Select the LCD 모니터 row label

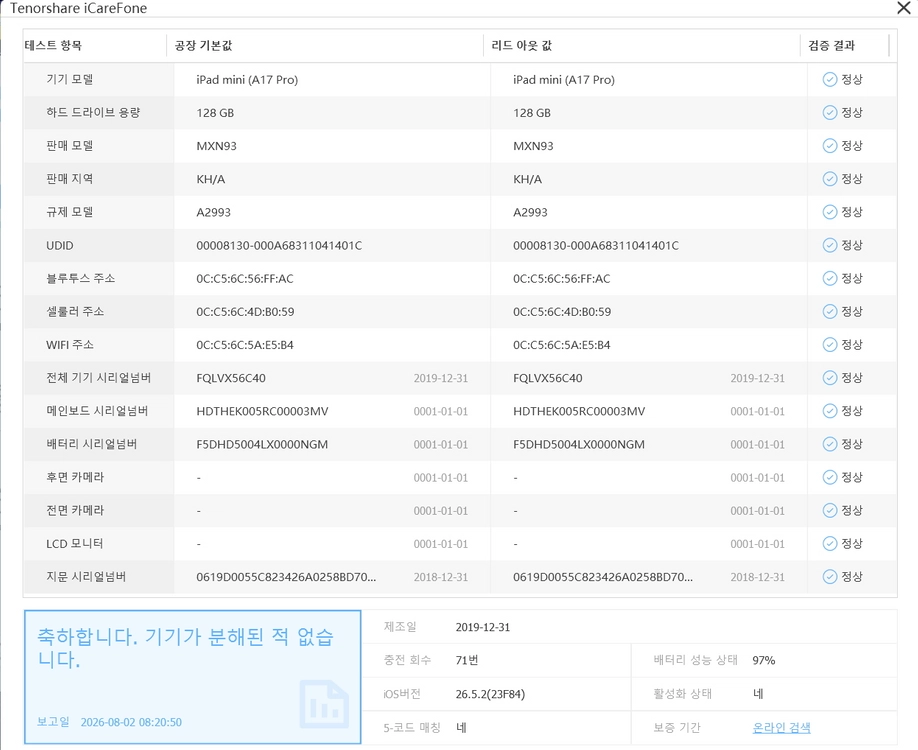click(74, 543)
